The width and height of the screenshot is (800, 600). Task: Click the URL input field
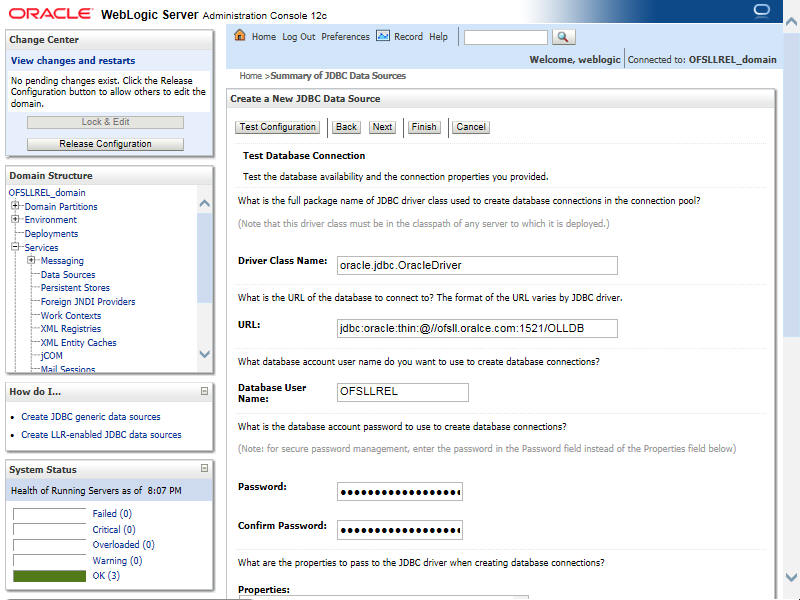477,329
